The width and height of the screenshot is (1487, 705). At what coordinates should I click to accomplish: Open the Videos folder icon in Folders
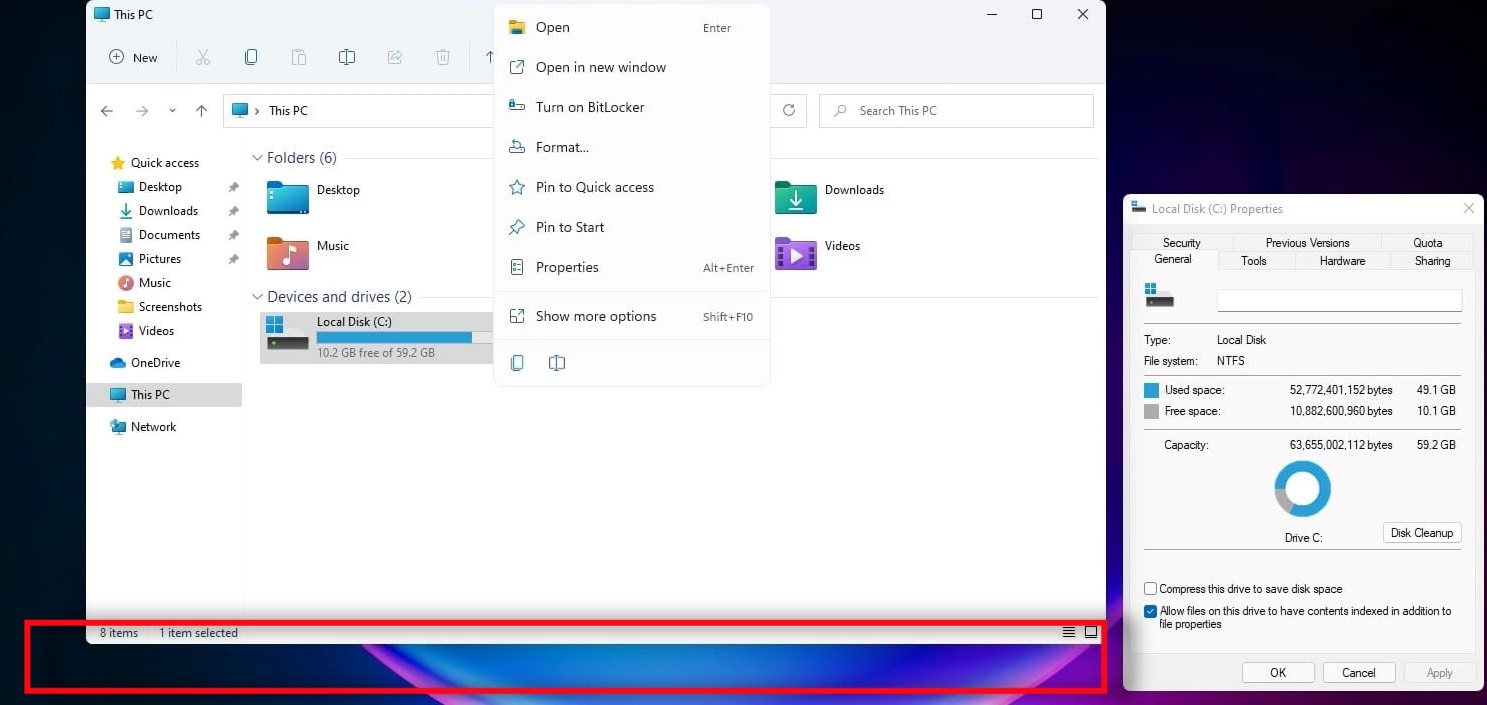coord(796,253)
